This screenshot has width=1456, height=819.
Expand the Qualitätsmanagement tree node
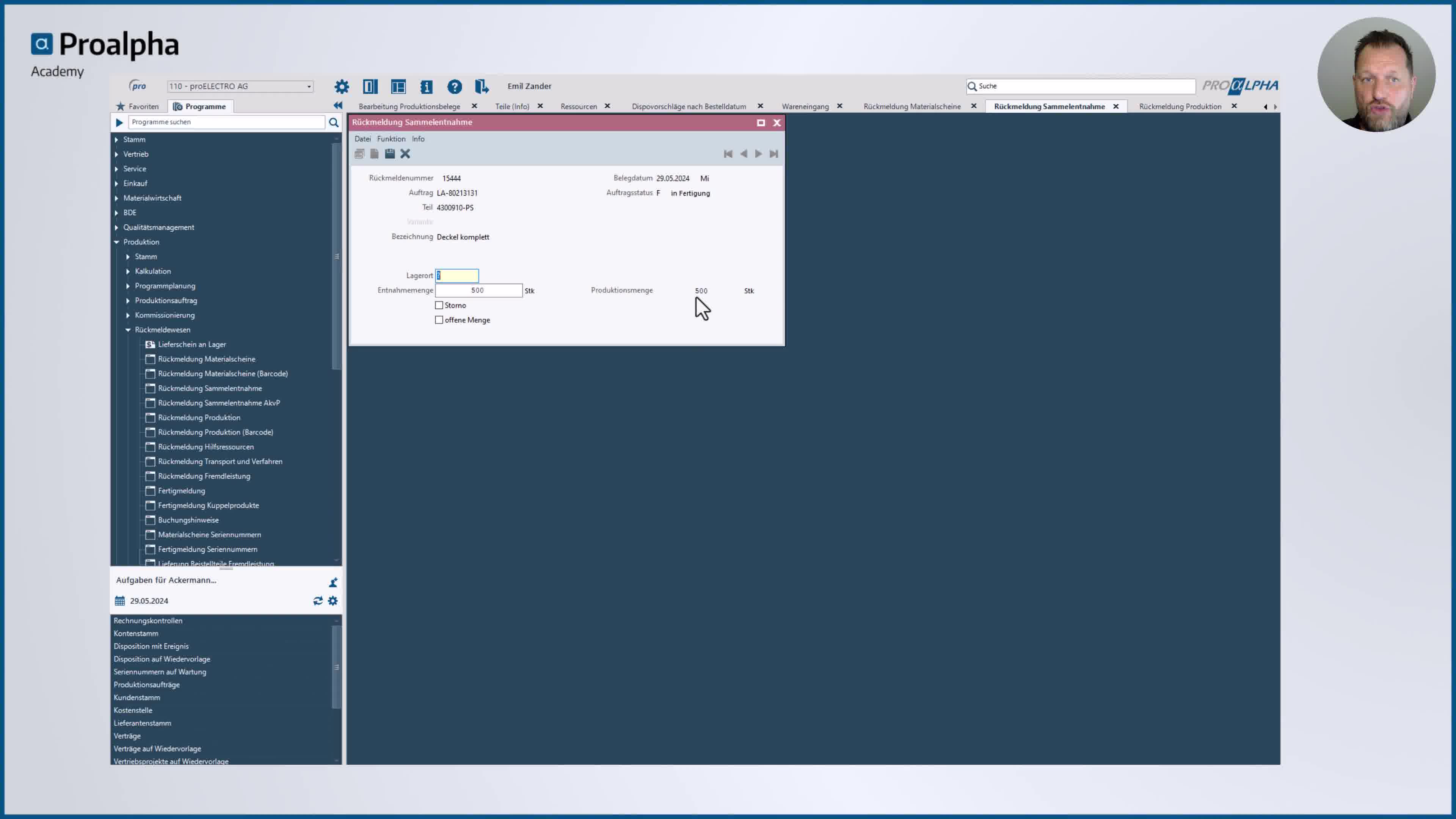coord(116,228)
